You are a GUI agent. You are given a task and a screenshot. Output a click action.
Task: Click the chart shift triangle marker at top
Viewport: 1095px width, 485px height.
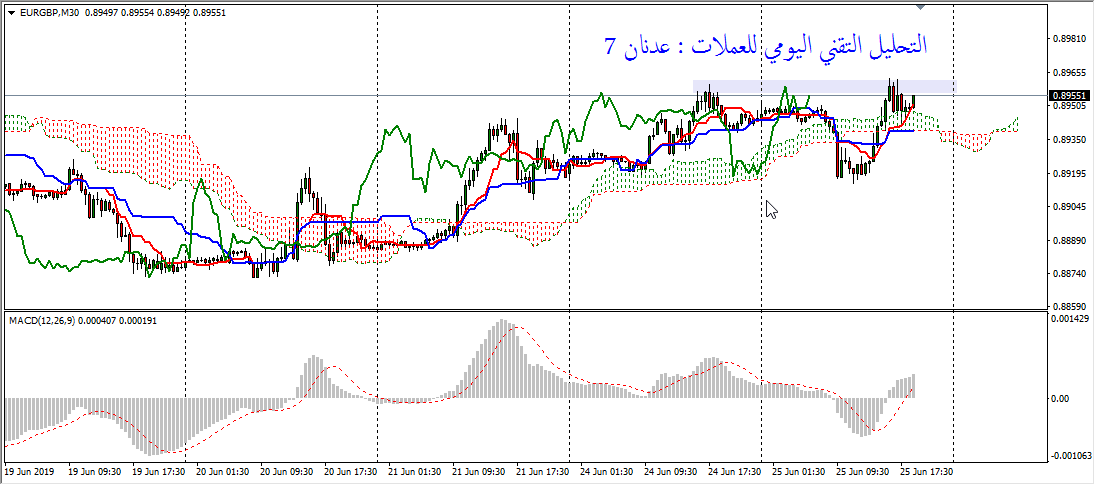[920, 7]
